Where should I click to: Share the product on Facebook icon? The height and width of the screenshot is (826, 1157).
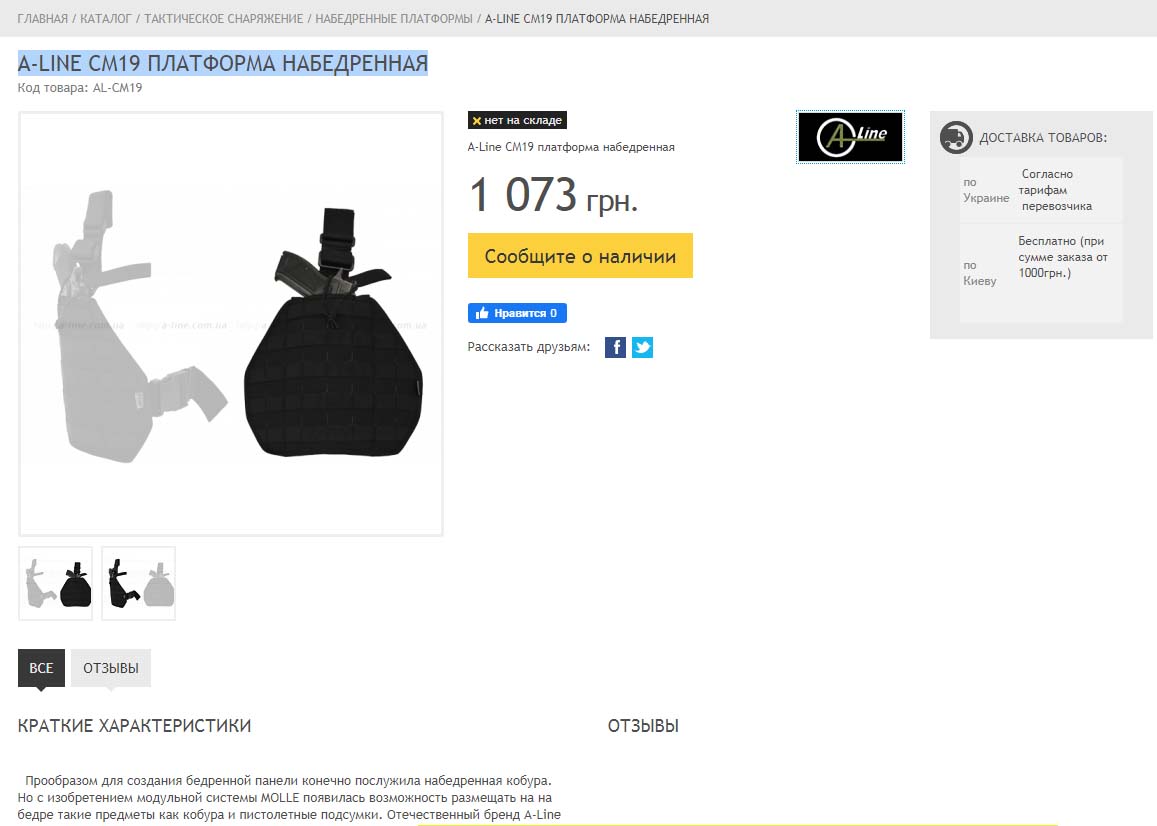615,347
